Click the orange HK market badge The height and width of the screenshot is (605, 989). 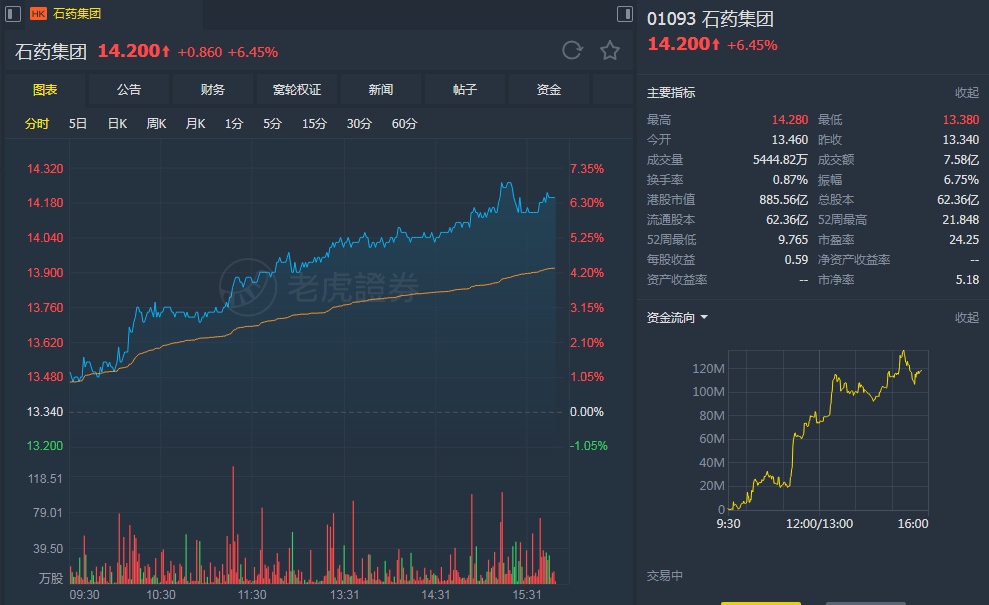click(38, 13)
